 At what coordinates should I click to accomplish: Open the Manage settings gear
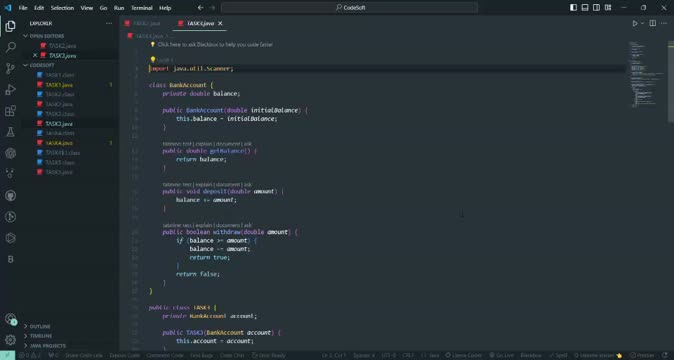point(10,340)
